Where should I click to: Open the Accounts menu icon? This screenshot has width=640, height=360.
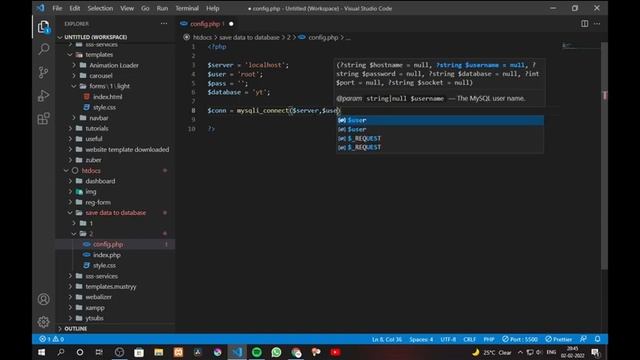click(x=43, y=299)
